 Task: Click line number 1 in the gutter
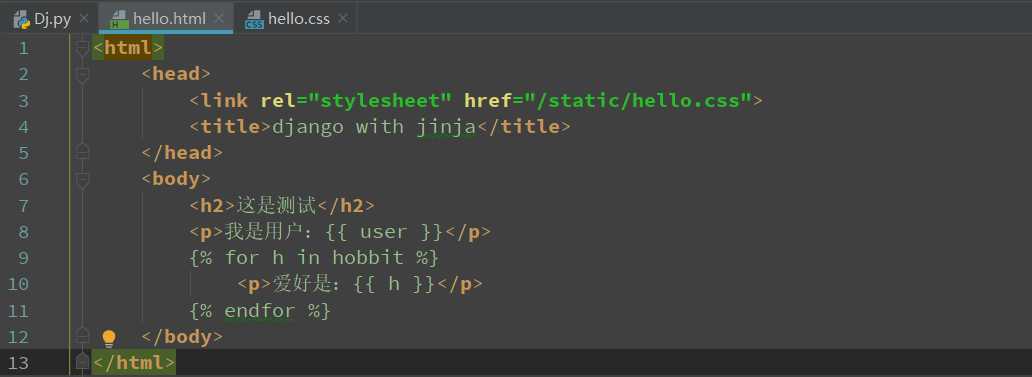24,48
